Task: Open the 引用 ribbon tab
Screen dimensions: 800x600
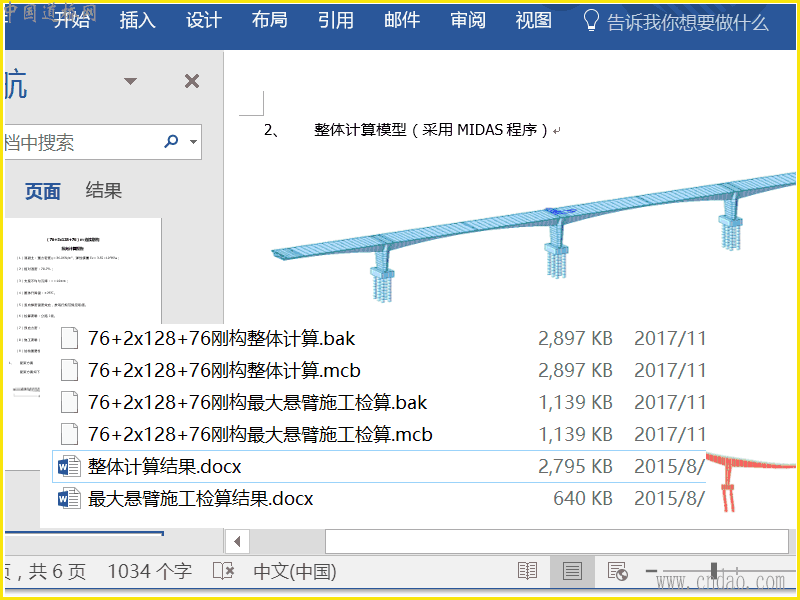Action: tap(336, 20)
